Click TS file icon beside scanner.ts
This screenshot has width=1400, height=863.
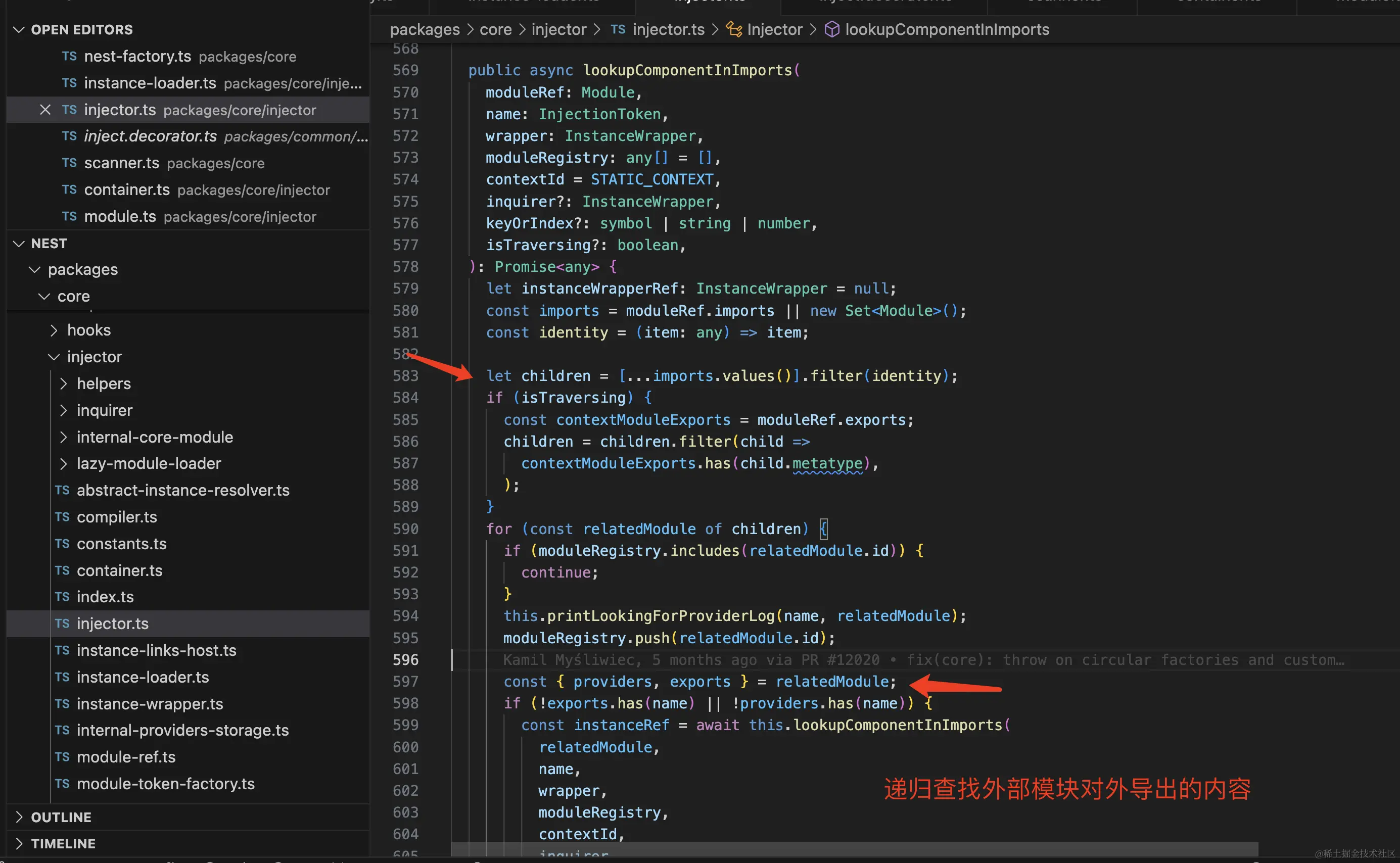pos(69,163)
